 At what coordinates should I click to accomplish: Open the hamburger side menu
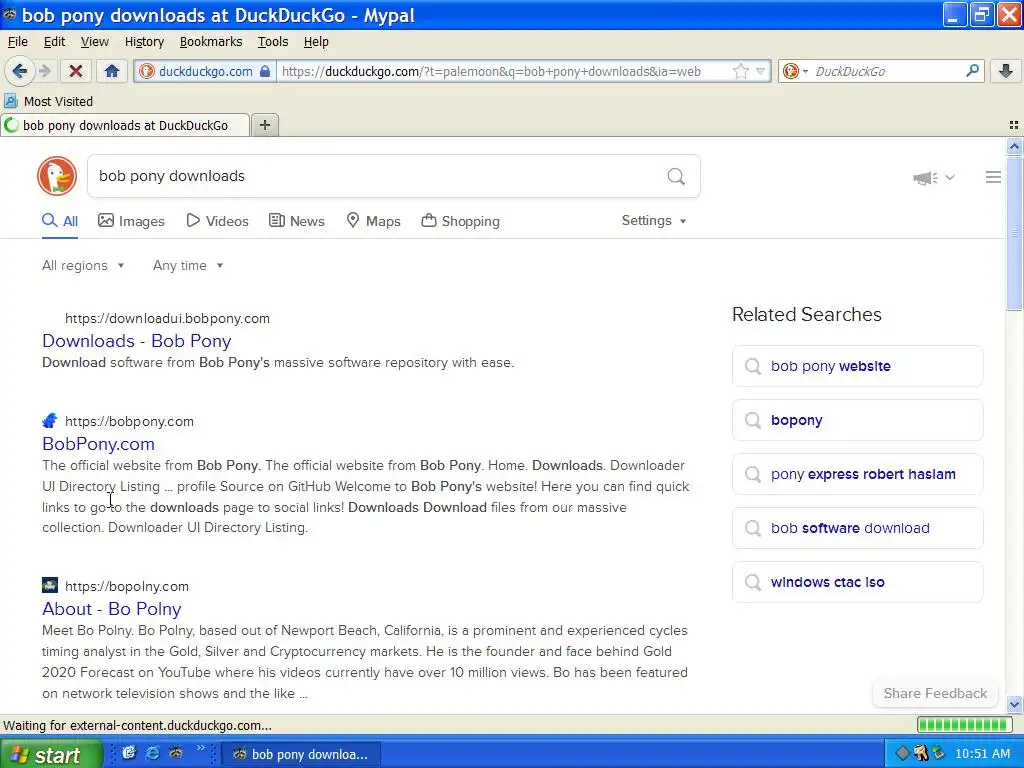[993, 177]
